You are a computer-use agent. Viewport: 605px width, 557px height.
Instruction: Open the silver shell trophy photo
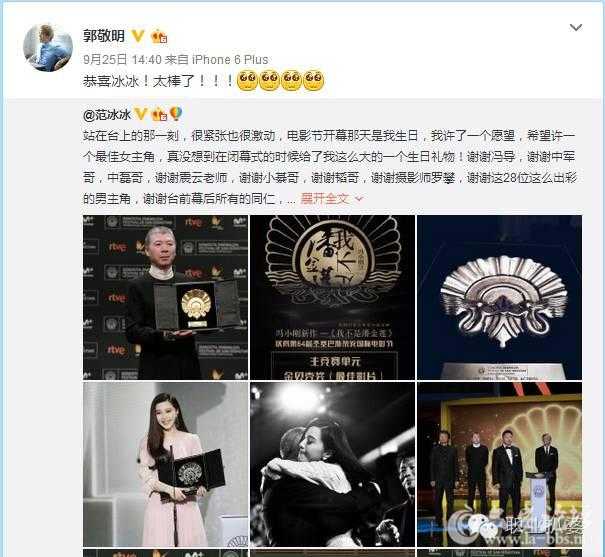[499, 297]
